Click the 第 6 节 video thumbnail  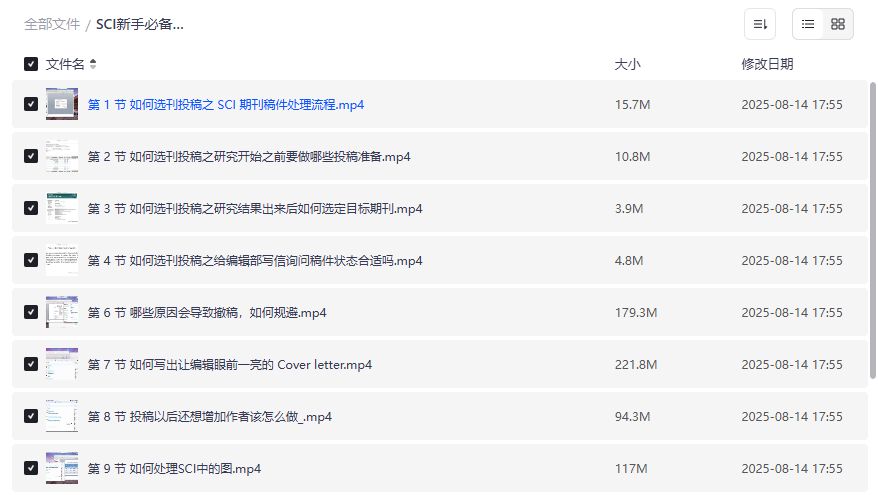(62, 312)
